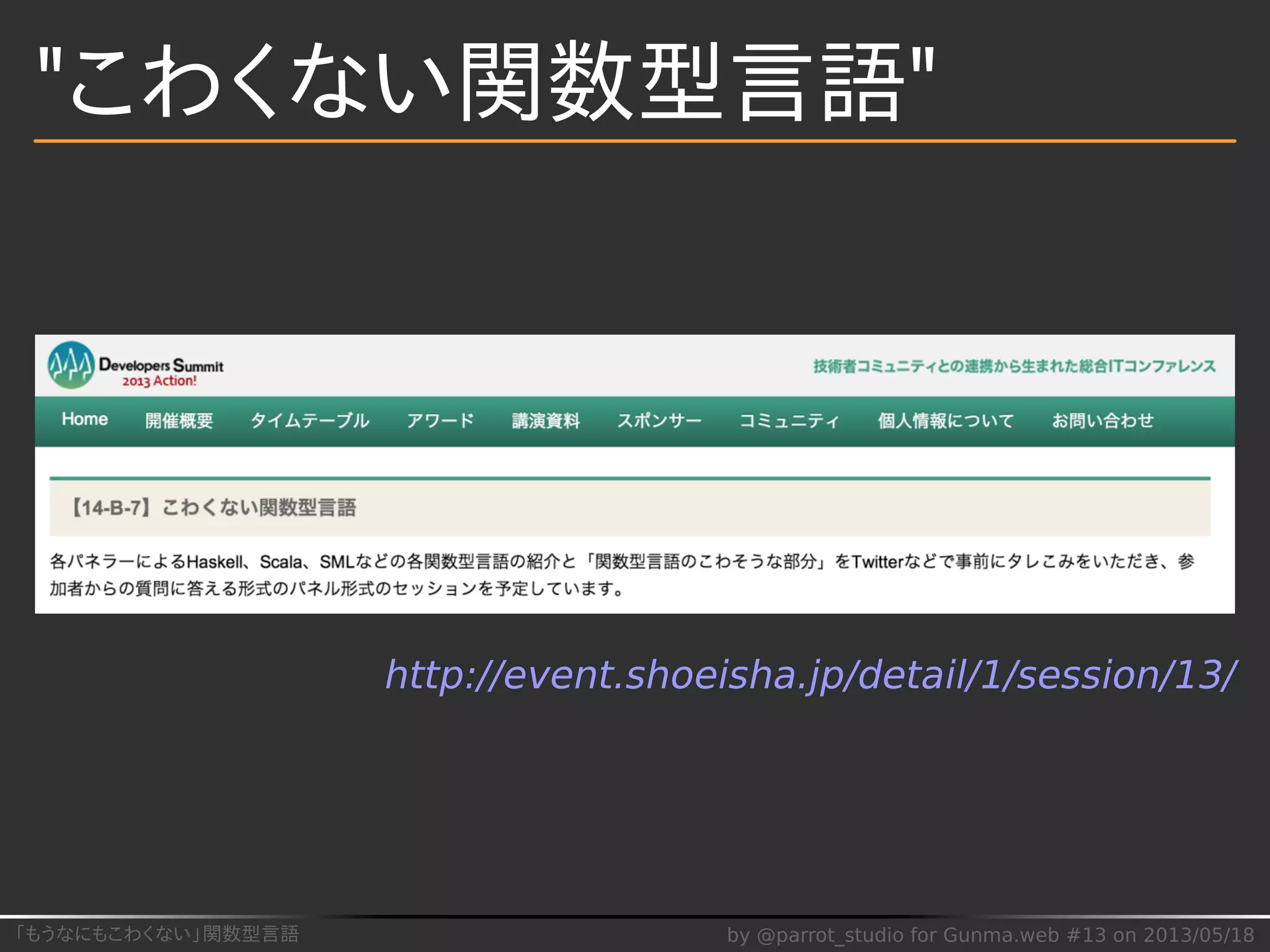Click the Developers Summit 2013 Action! text
This screenshot has width=1270, height=952.
[161, 372]
